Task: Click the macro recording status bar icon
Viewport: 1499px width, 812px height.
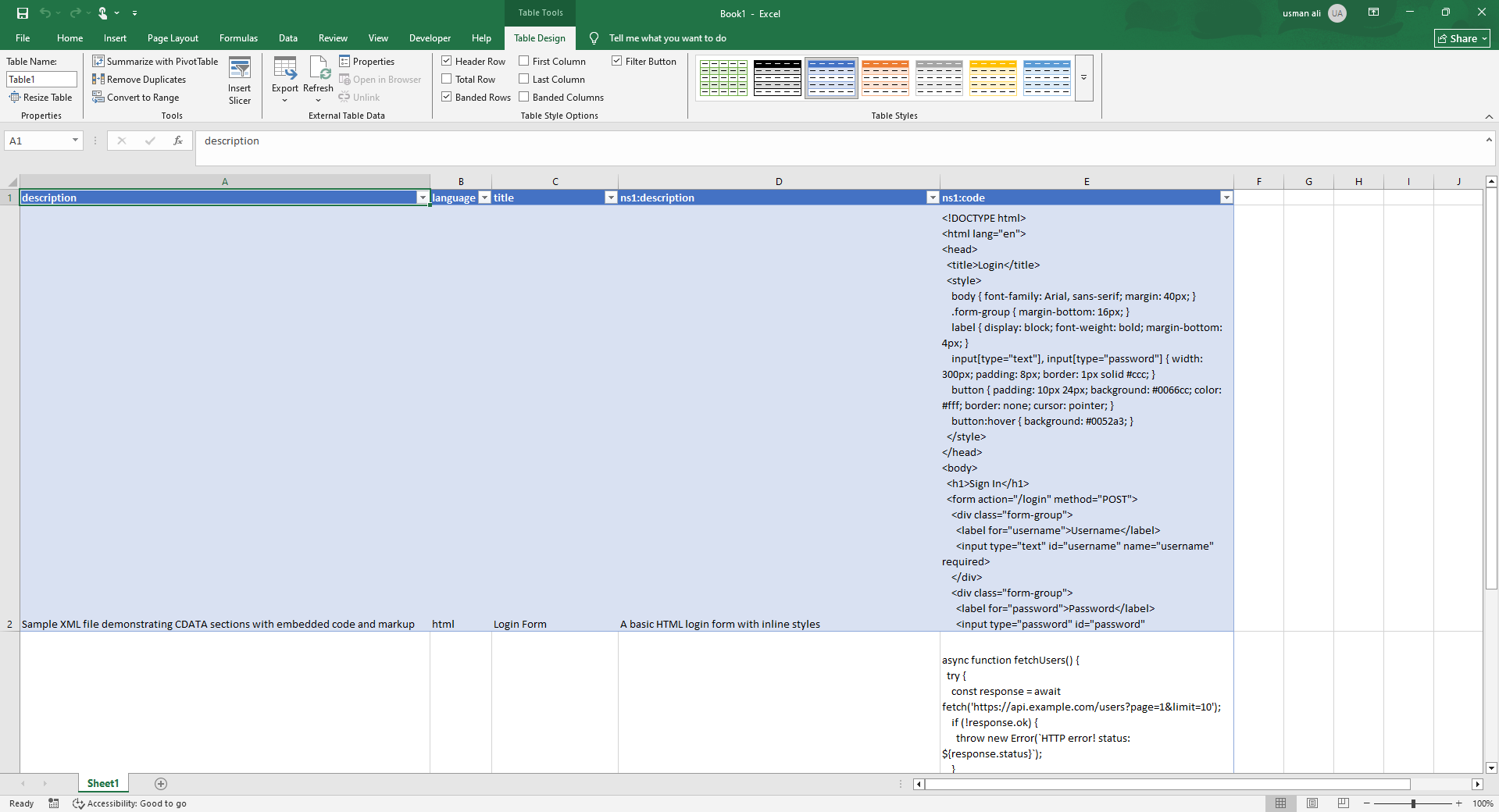Action: click(54, 803)
